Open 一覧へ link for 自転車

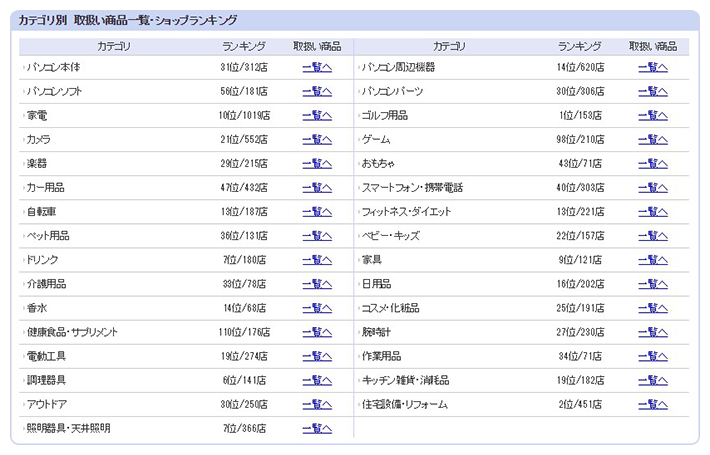click(317, 212)
